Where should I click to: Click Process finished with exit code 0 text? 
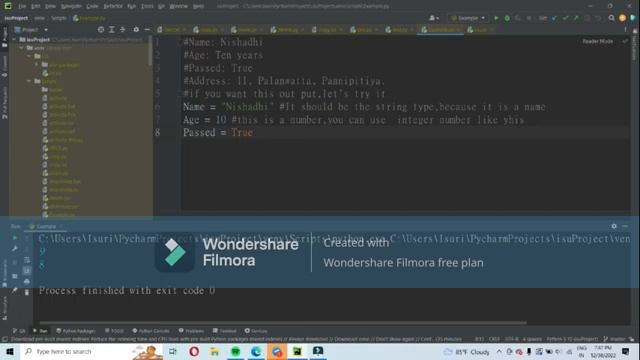[x=127, y=291]
